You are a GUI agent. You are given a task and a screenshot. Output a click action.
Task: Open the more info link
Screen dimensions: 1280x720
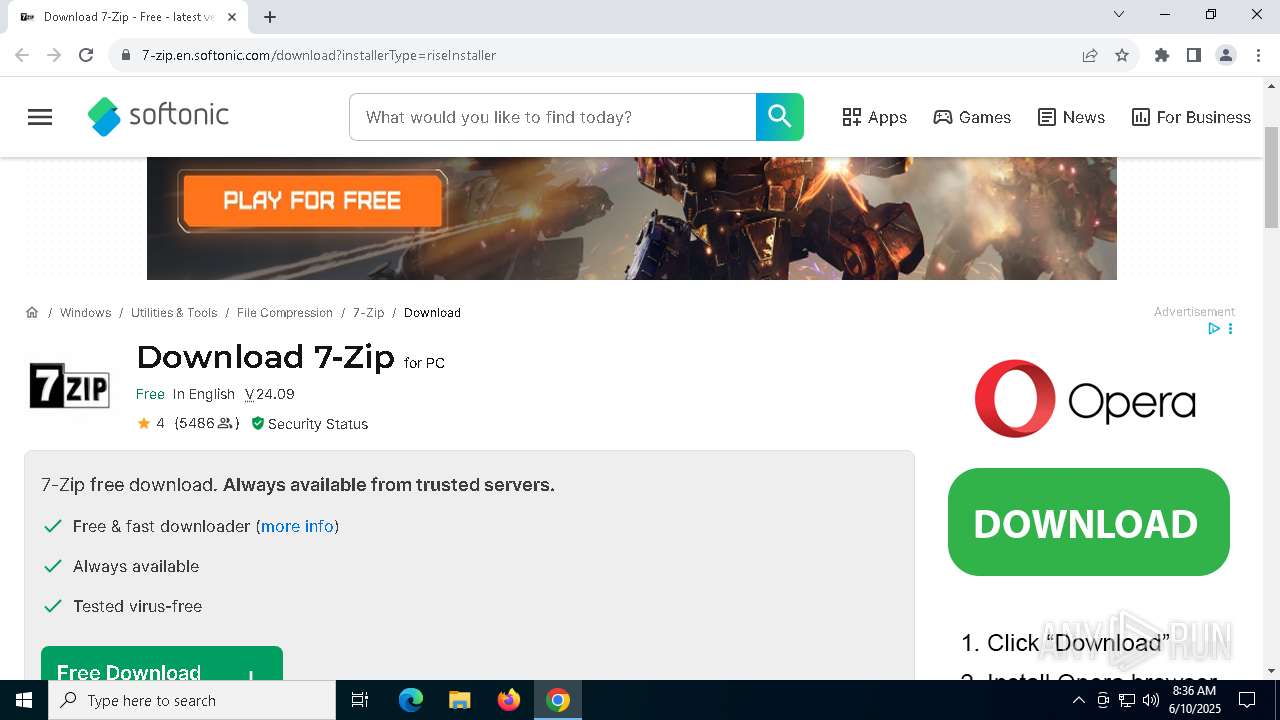[x=297, y=526]
